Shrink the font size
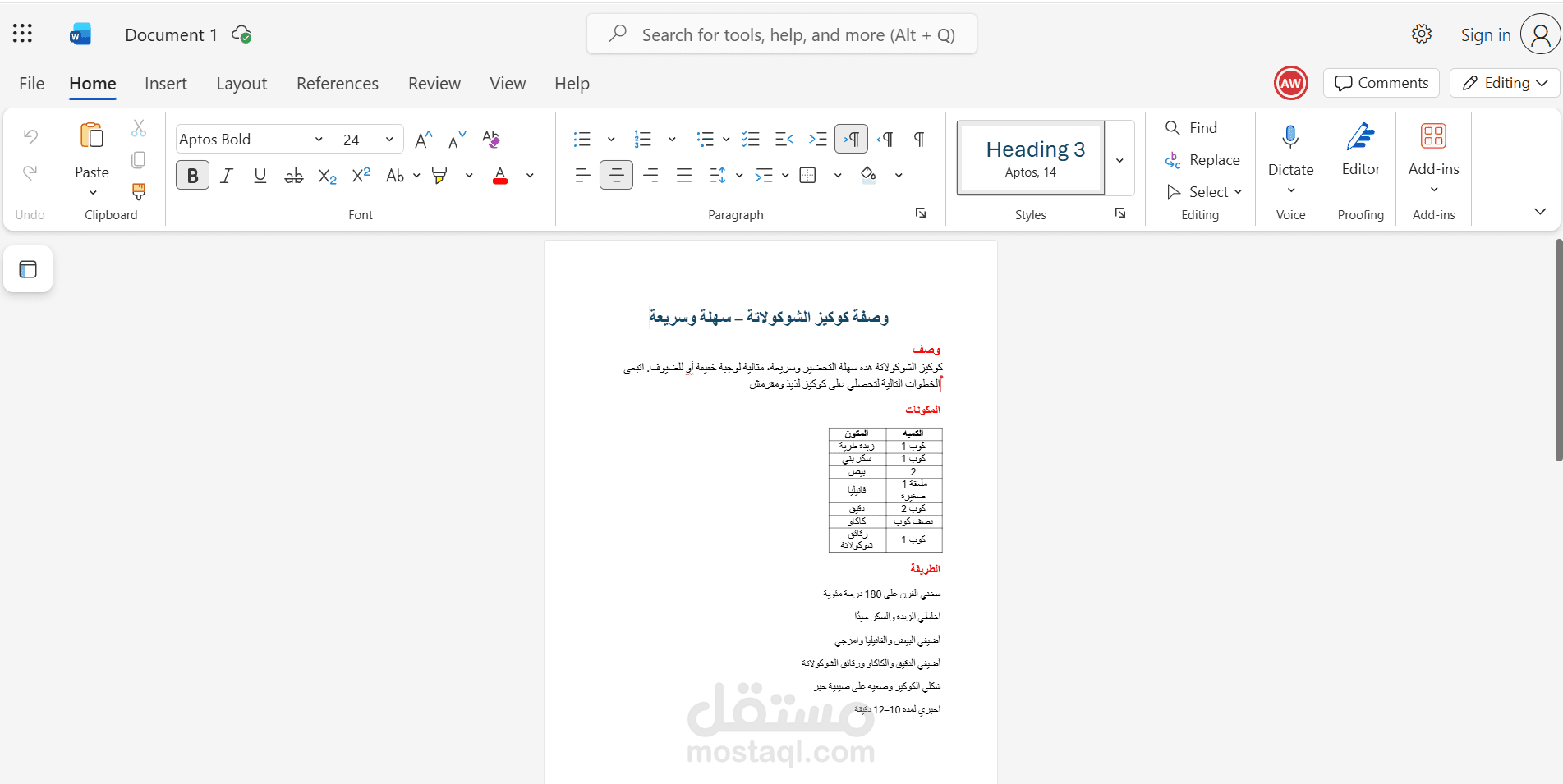Image resolution: width=1563 pixels, height=784 pixels. coord(457,140)
